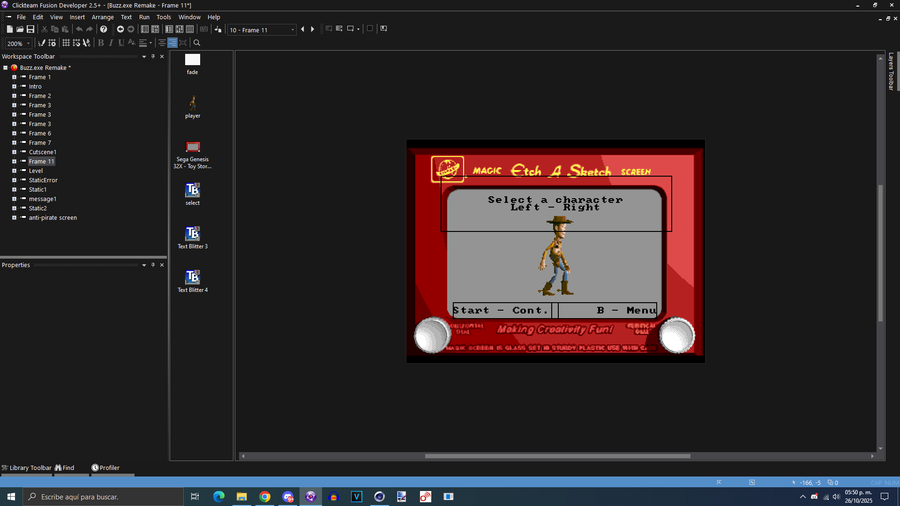This screenshot has width=900, height=506.
Task: Select the Level frame item
Action: (36, 170)
